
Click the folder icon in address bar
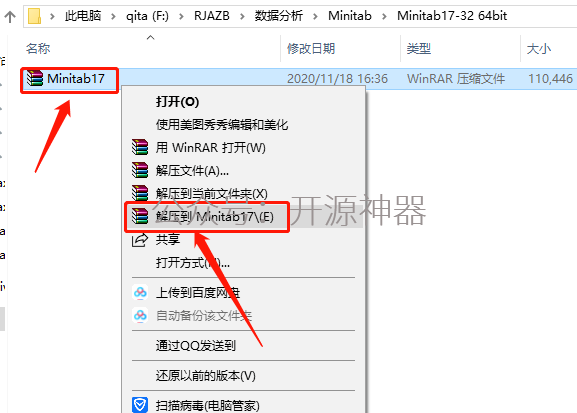[35, 16]
